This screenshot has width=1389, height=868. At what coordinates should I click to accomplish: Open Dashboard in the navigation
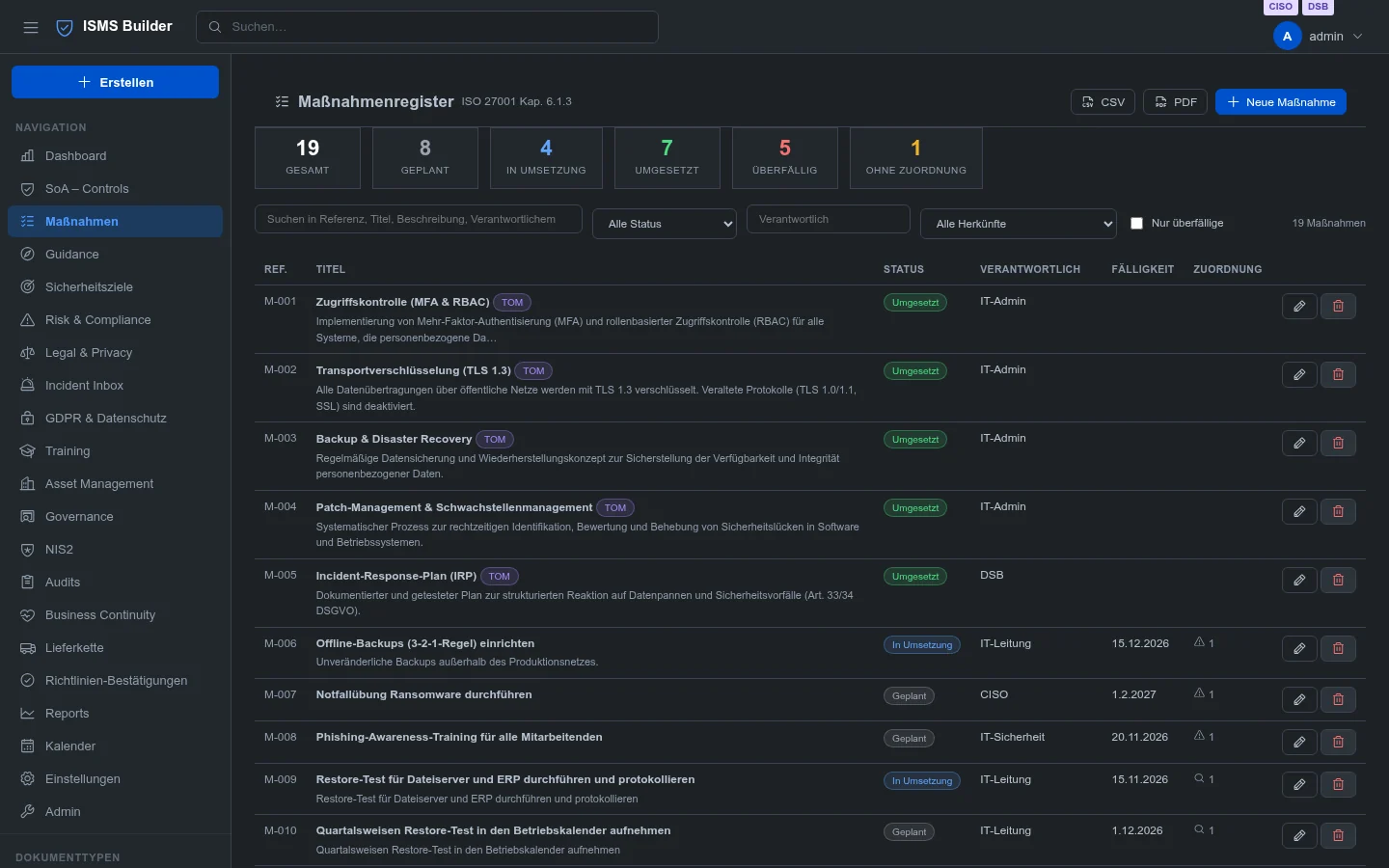[x=115, y=156]
